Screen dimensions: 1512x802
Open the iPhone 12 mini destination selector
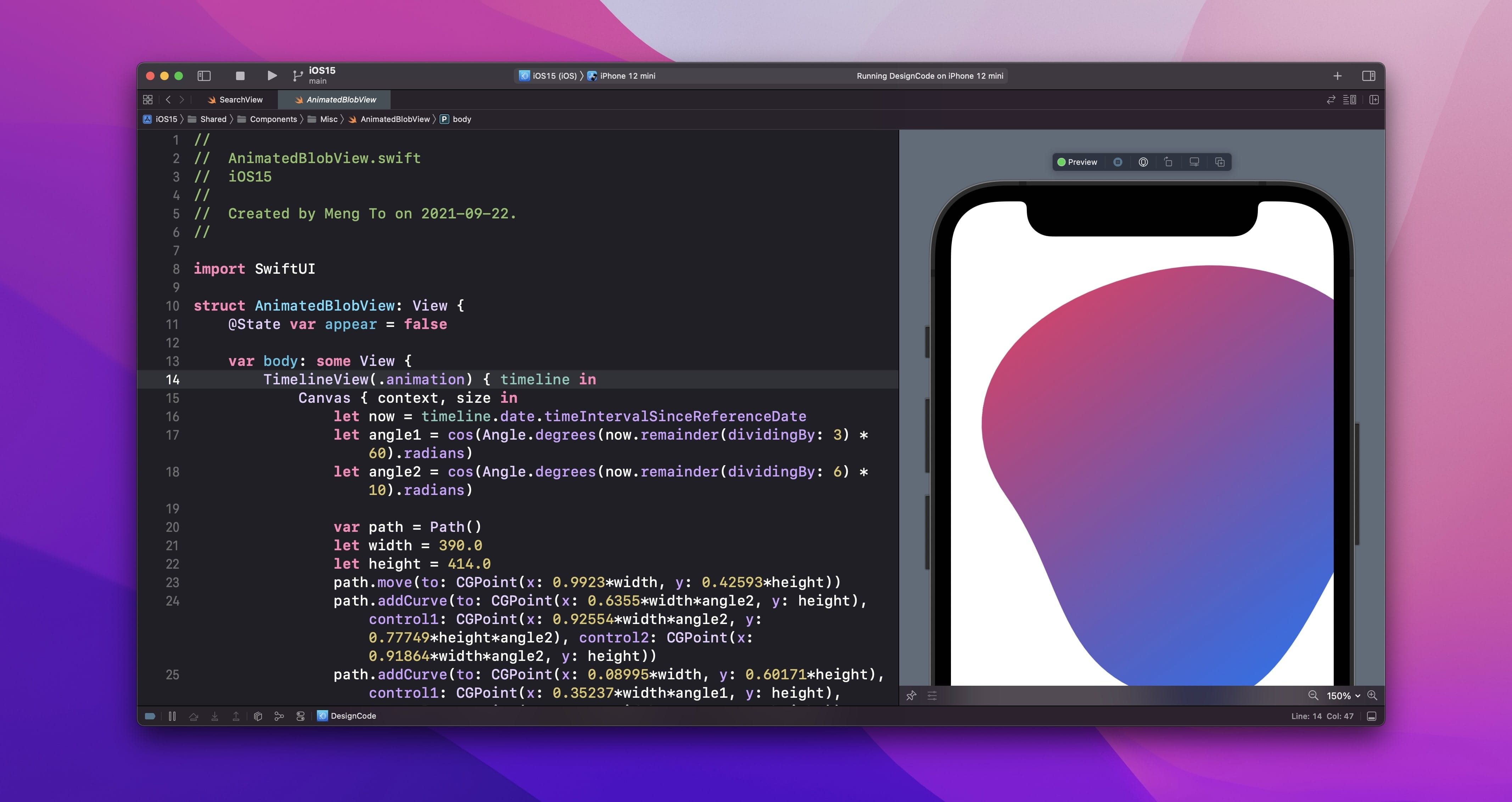[627, 76]
